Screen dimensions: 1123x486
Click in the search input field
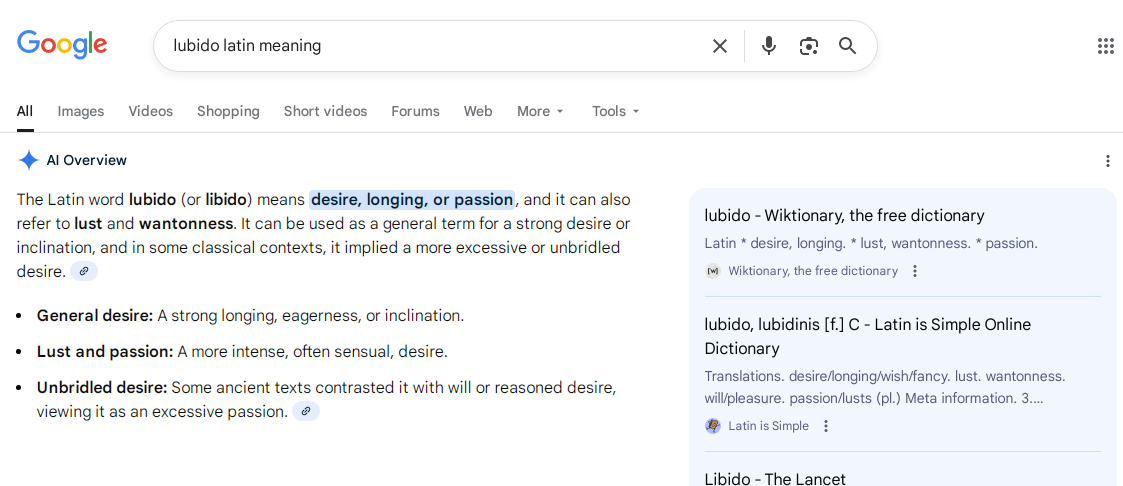click(x=430, y=46)
